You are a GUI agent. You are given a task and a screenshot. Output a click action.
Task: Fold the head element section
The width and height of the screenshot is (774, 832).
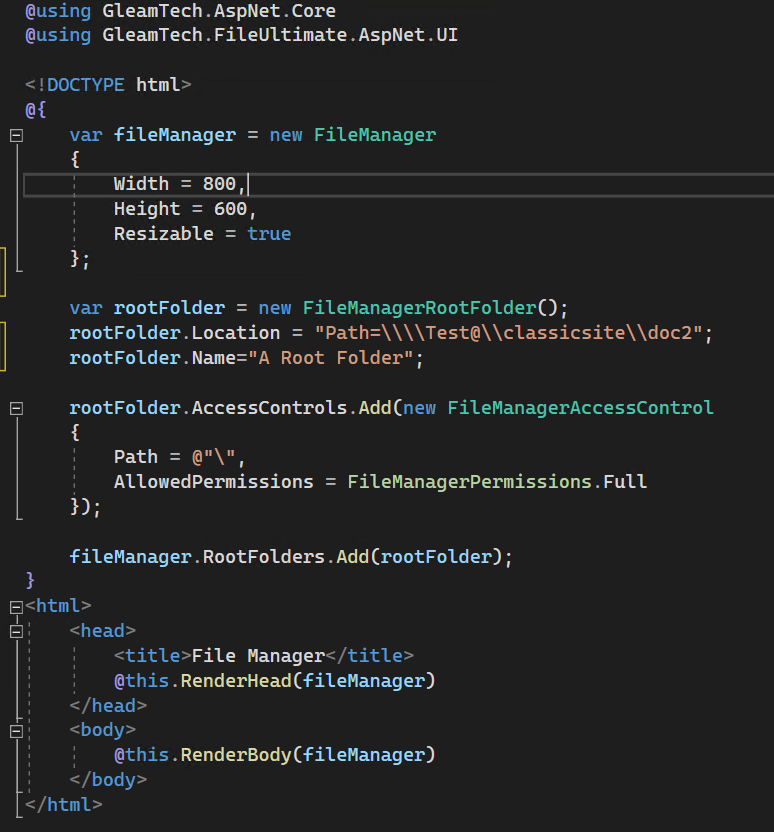coord(16,632)
